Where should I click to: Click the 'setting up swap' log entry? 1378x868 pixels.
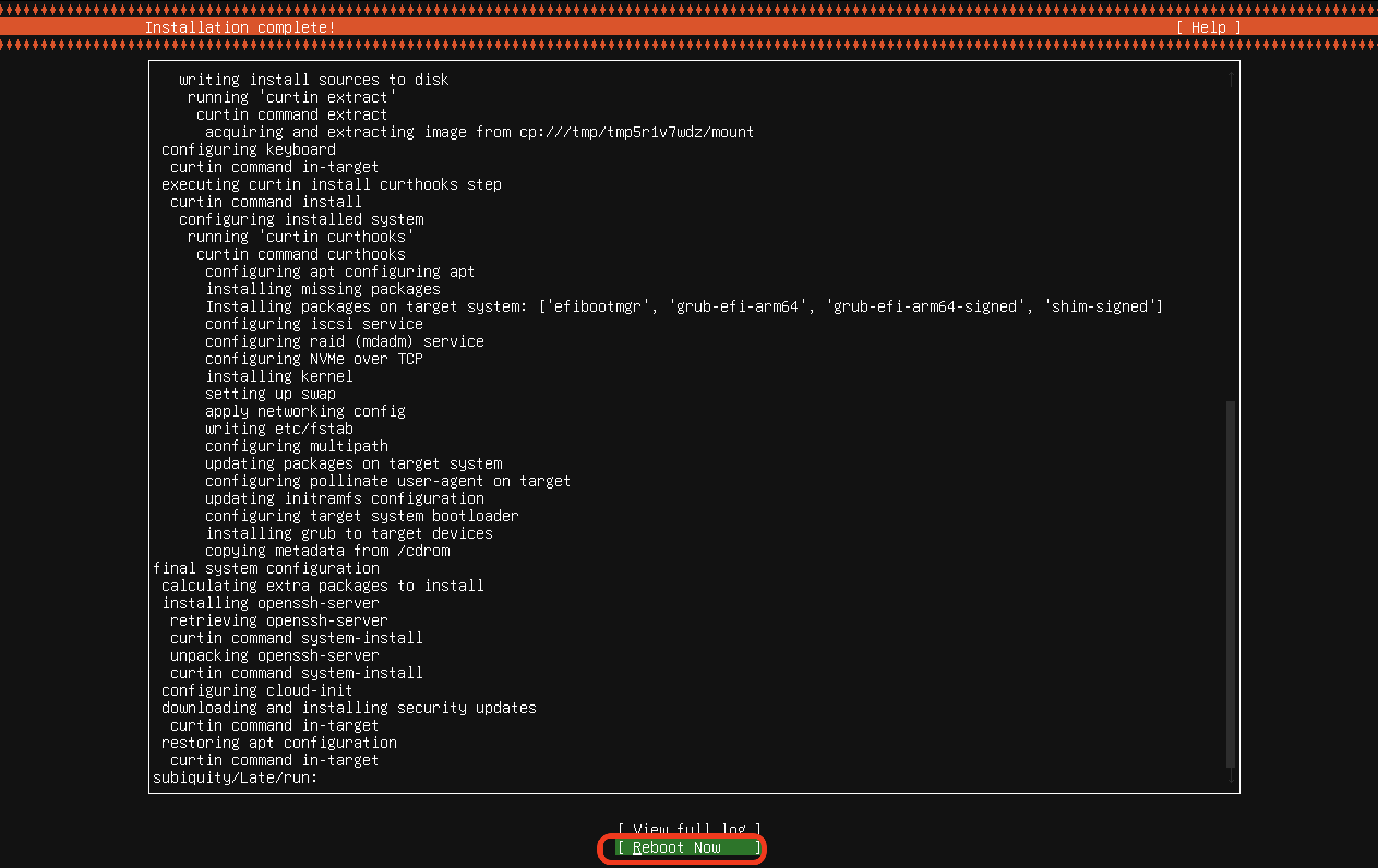270,394
